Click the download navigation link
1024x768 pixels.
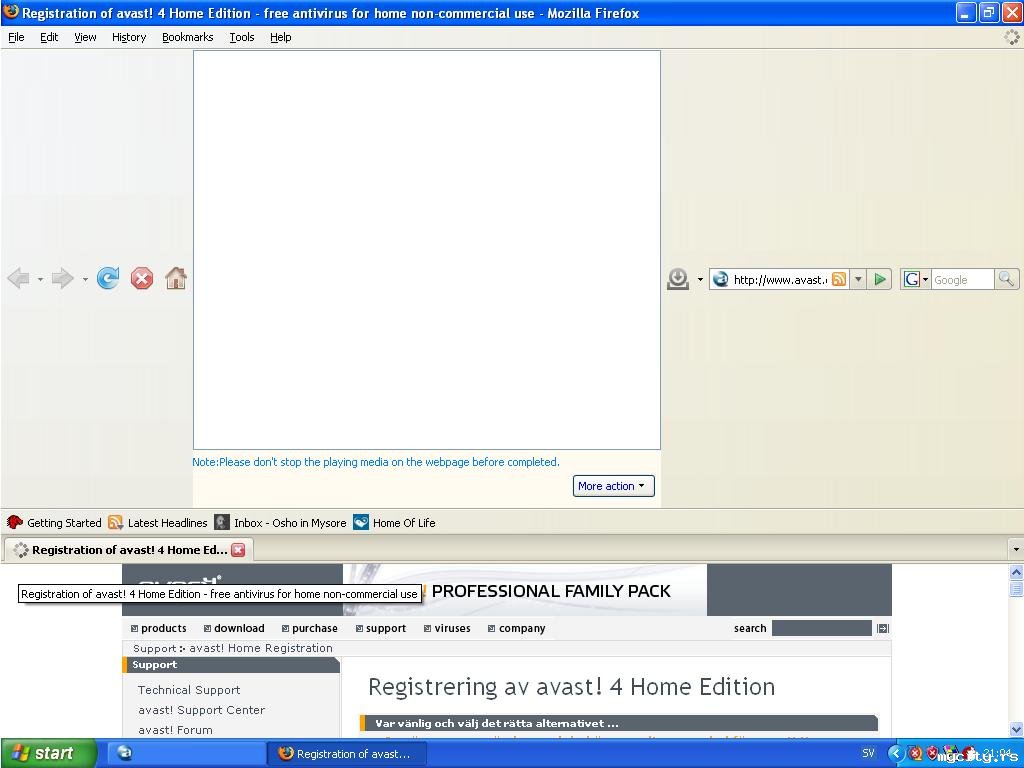[x=234, y=628]
